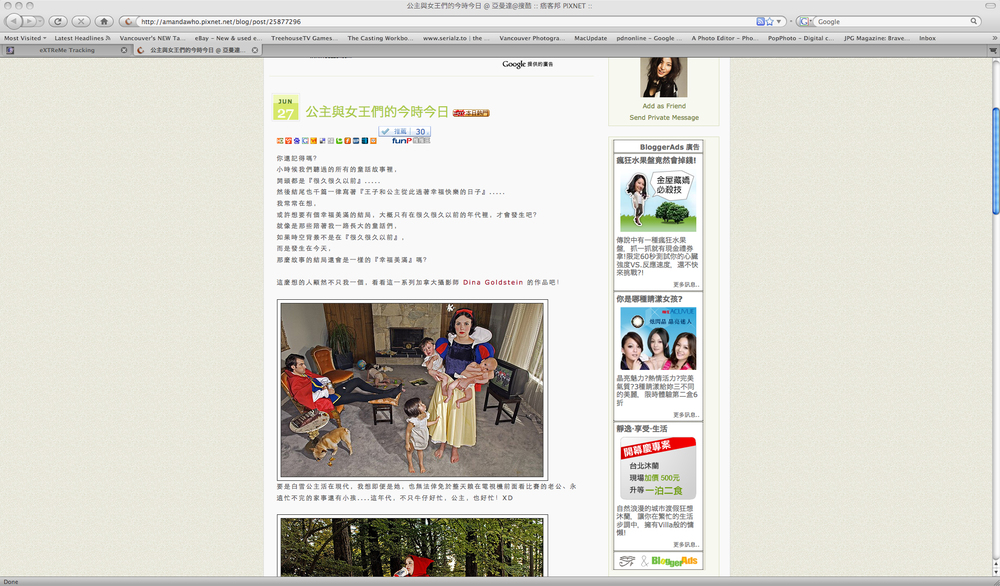
Task: Stop page loading with the X button
Action: pos(80,21)
